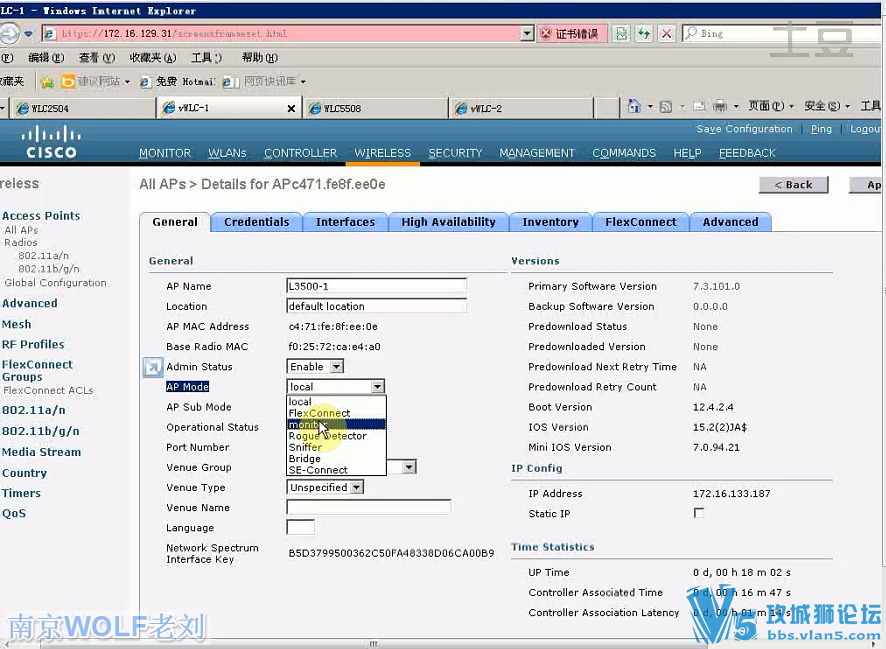Open the free Hotmail bookmark
The height and width of the screenshot is (649, 886).
pos(177,82)
